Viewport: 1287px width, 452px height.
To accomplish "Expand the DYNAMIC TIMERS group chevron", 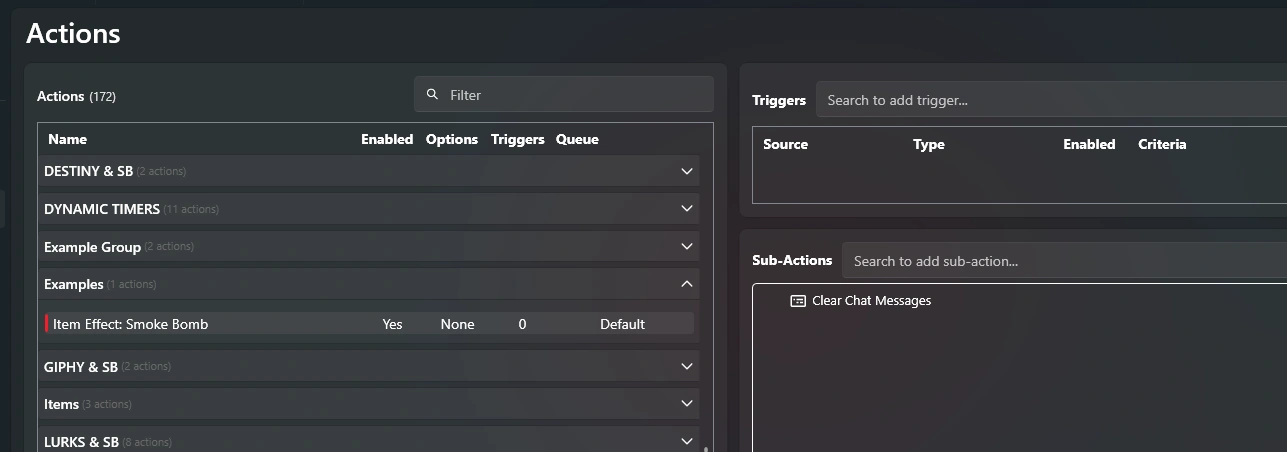I will 687,208.
